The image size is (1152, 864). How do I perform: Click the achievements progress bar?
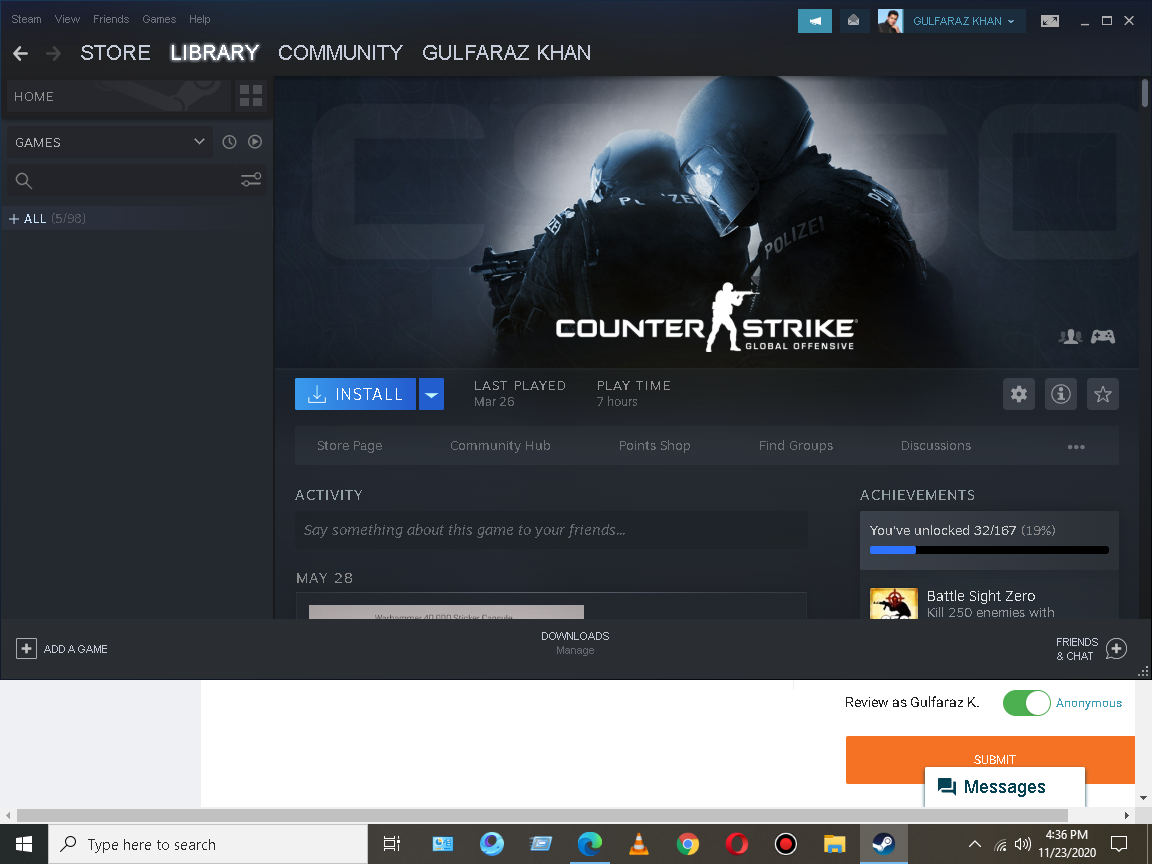click(989, 550)
